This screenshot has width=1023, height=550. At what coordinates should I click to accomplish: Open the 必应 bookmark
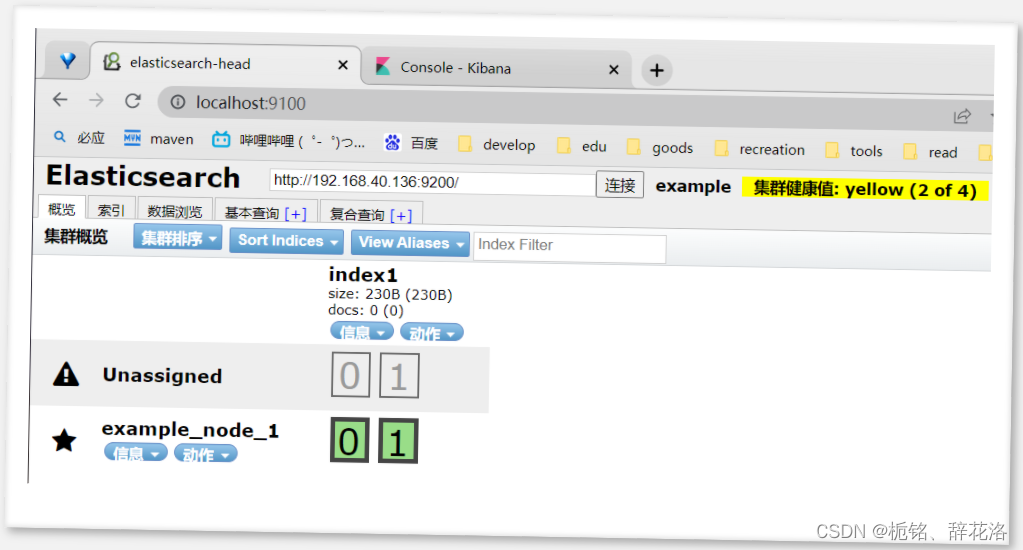coord(79,137)
